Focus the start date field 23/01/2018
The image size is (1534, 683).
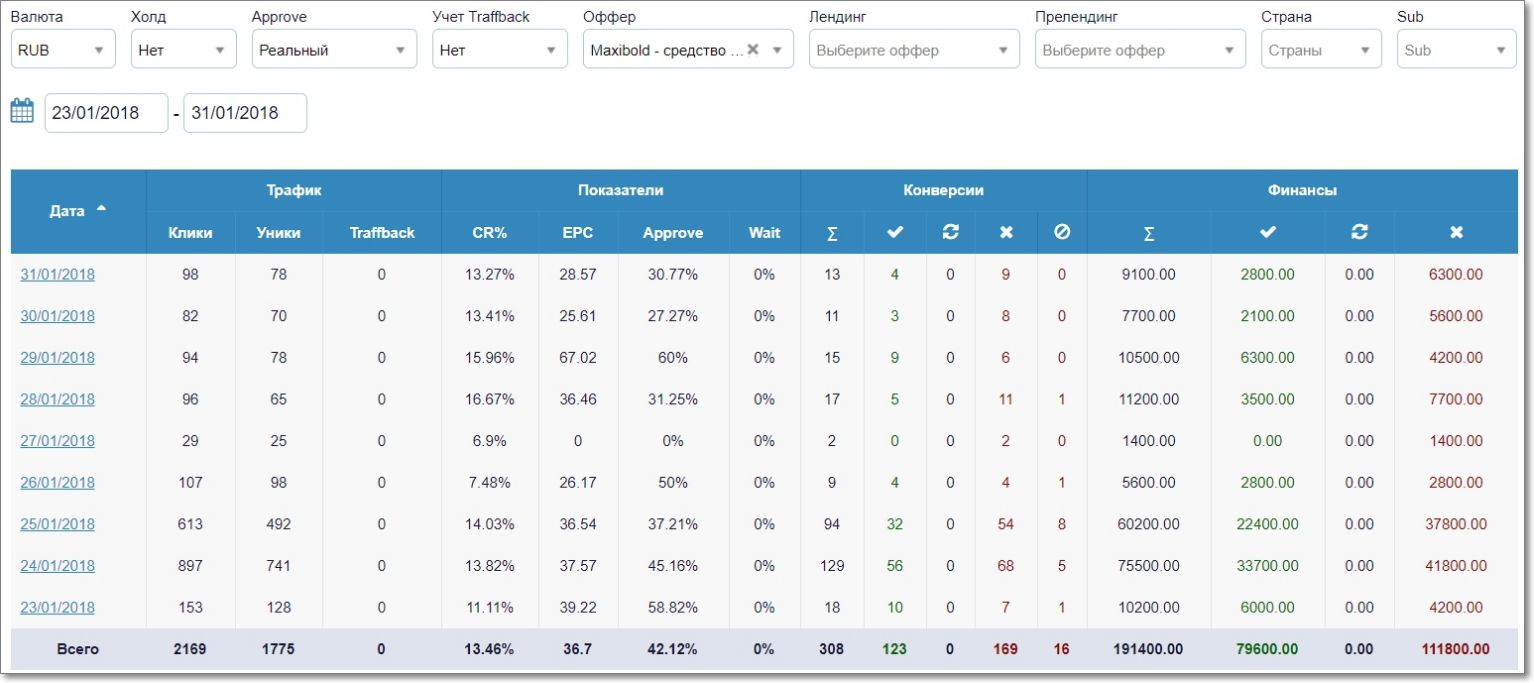[x=106, y=113]
